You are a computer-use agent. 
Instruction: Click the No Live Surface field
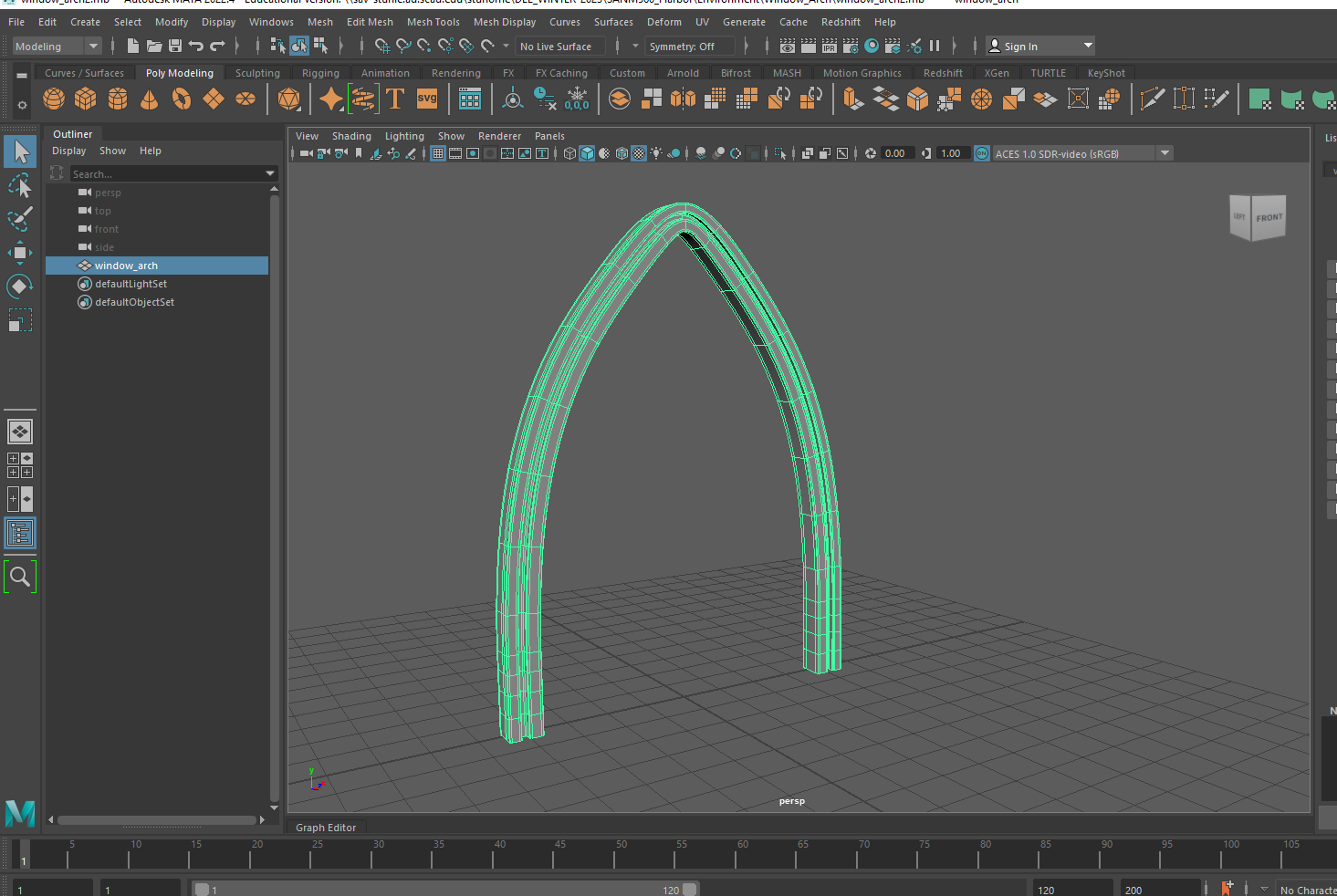click(556, 46)
